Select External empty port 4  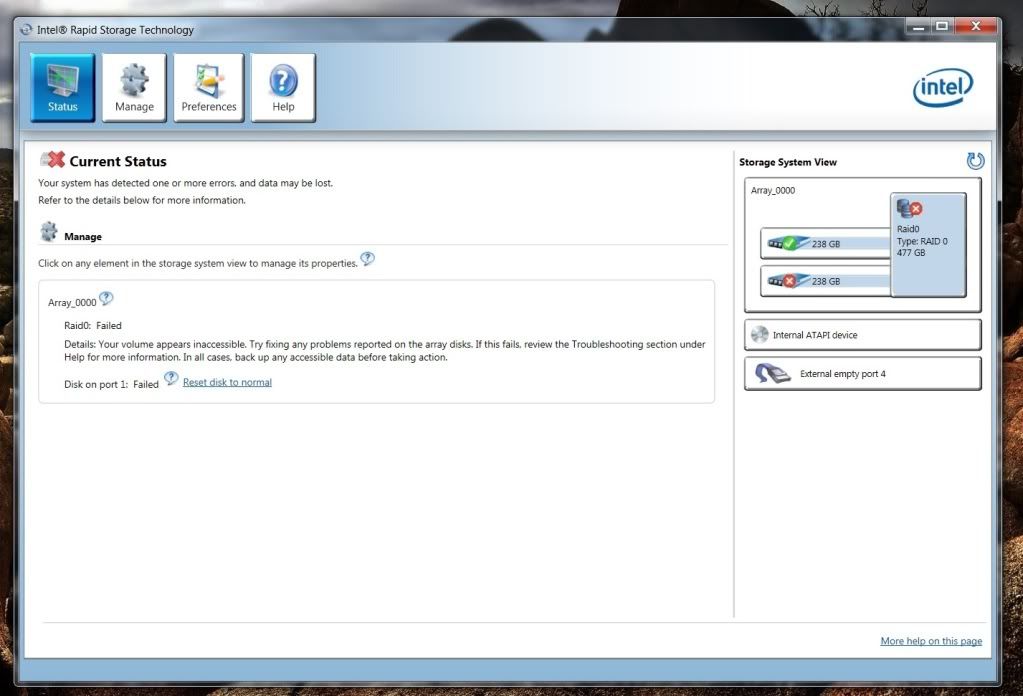pos(863,374)
